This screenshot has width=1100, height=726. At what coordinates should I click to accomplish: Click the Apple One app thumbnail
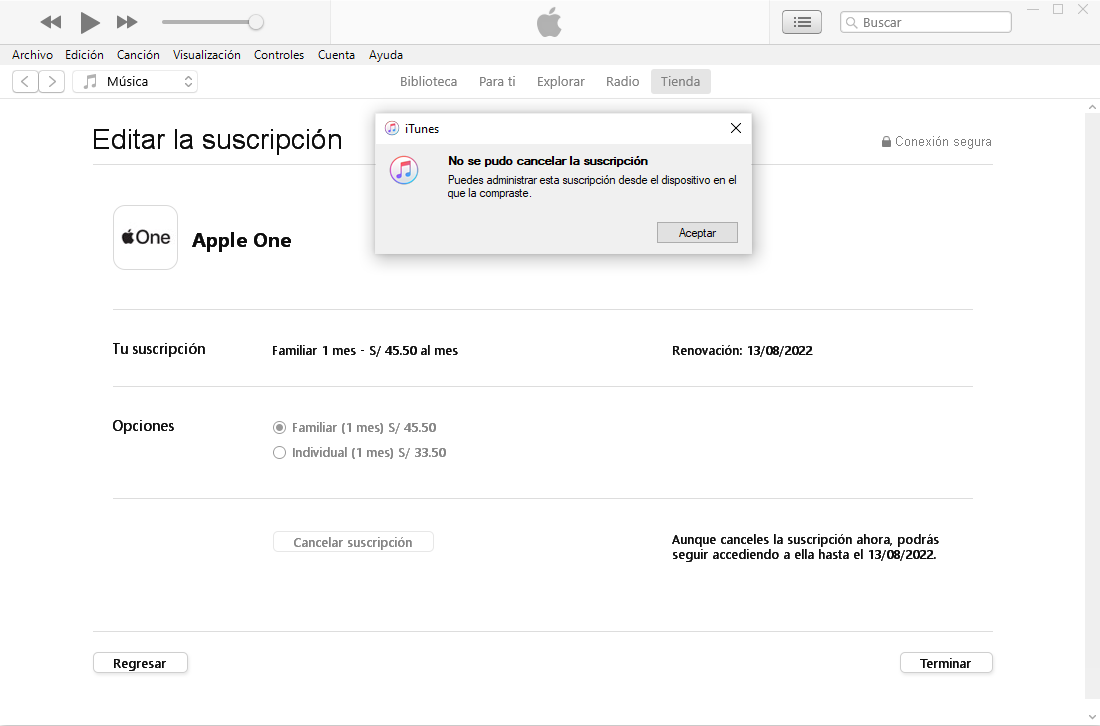click(x=145, y=237)
